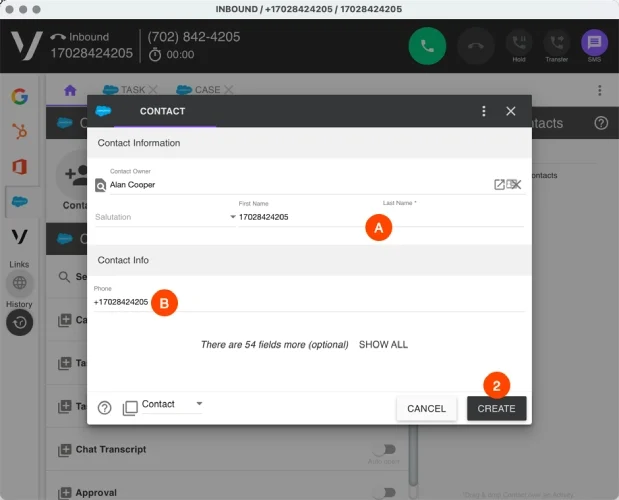Toggle the Approval switch
Screen dimensions: 619x500
[385, 492]
